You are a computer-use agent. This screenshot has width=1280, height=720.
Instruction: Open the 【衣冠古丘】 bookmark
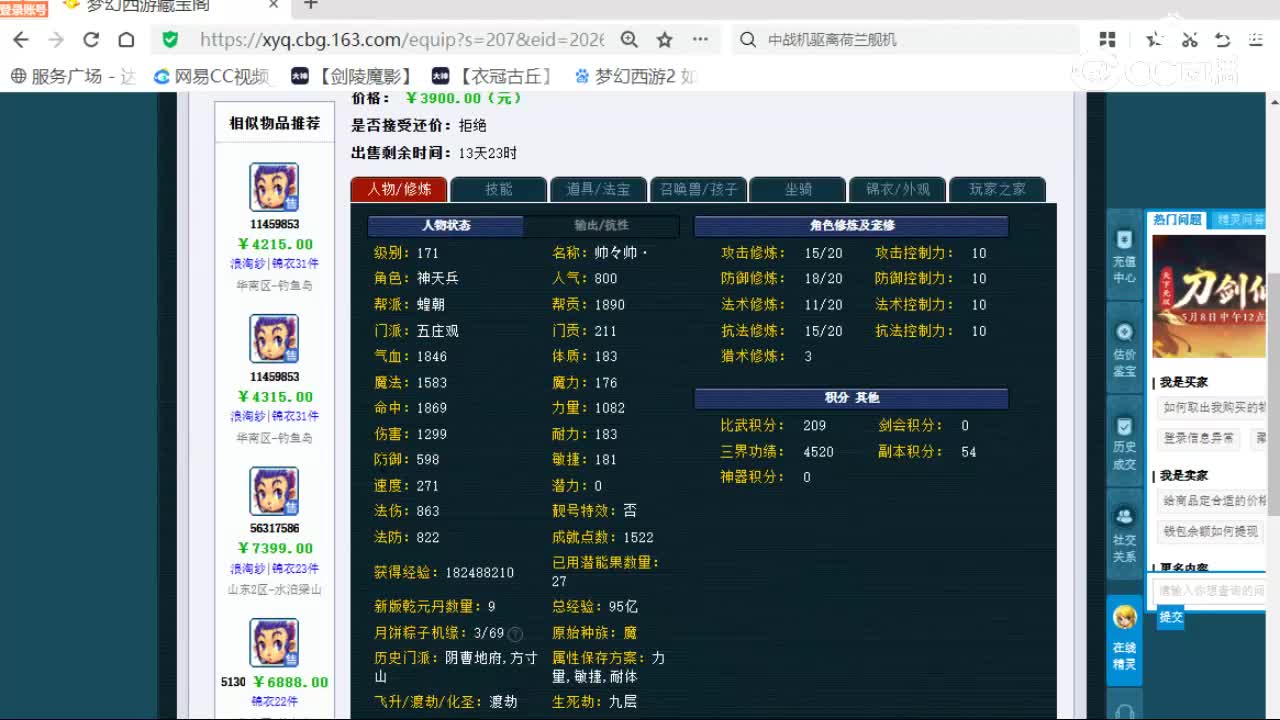(493, 76)
